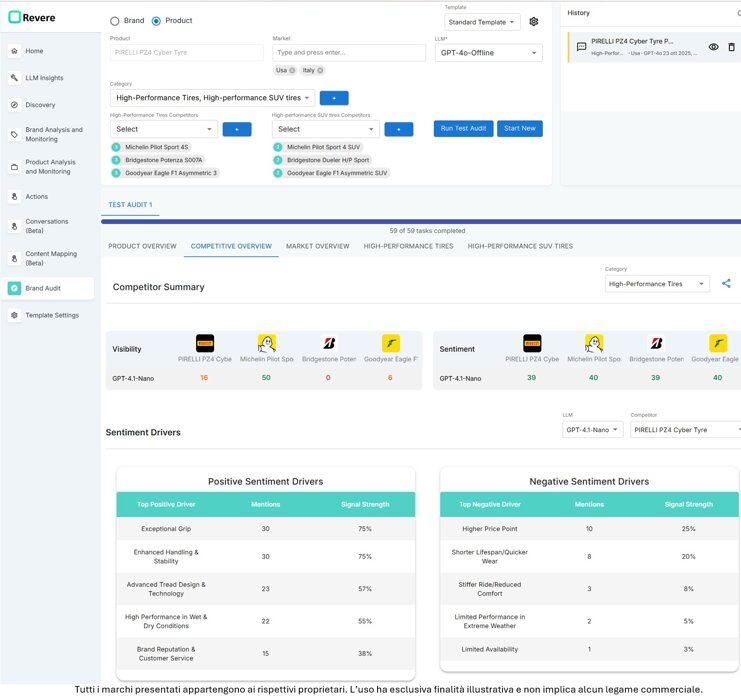
Task: Click the Revere logo
Action: [x=32, y=17]
